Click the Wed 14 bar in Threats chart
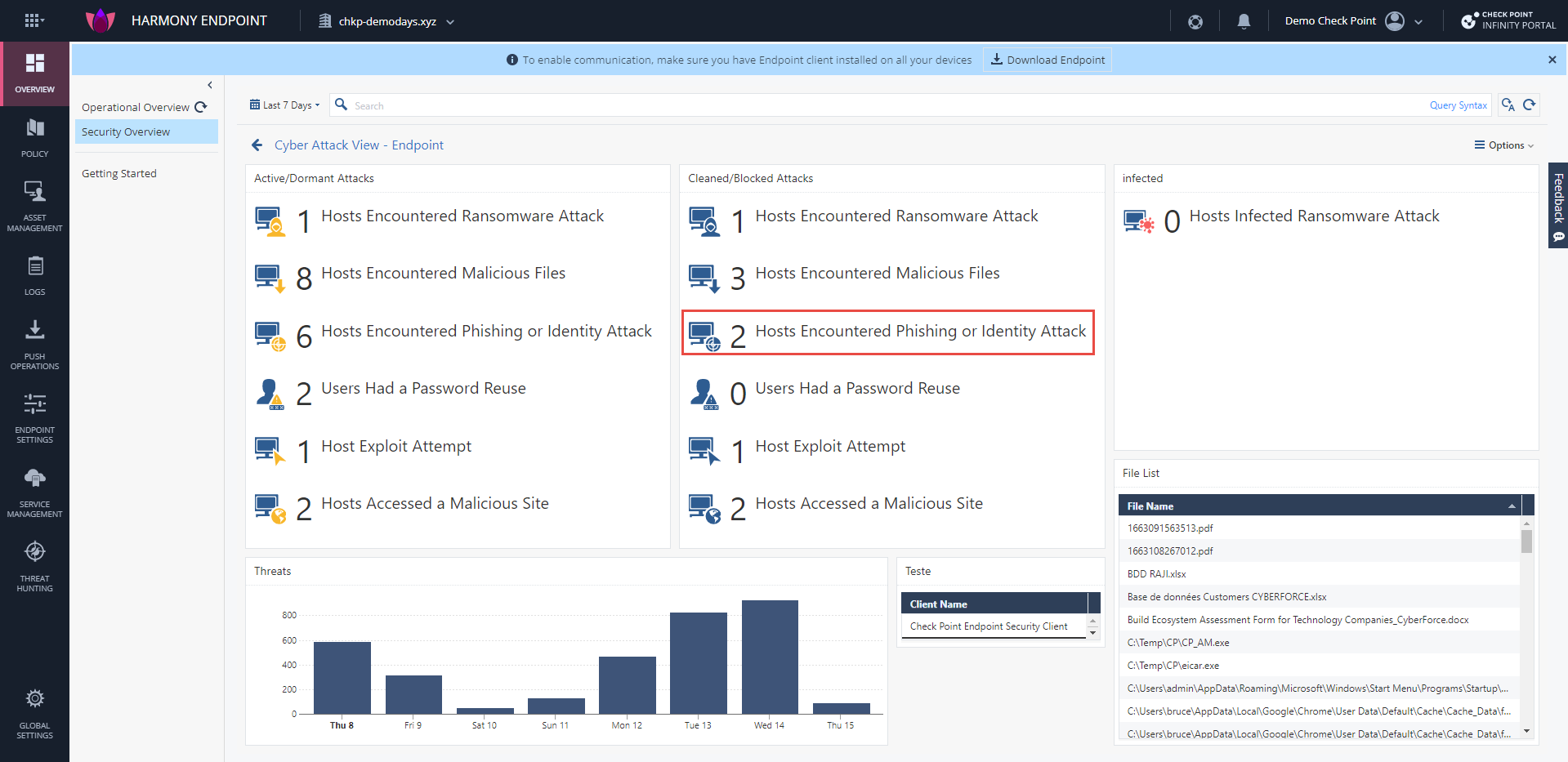 click(x=770, y=657)
